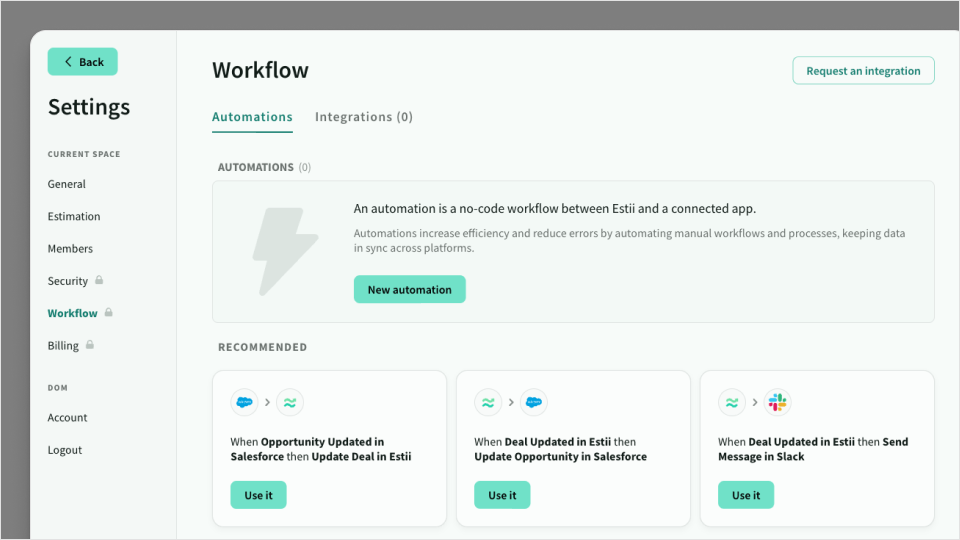The width and height of the screenshot is (960, 540).
Task: Click Salesforce icon in Opportunity Updated card
Action: 244,402
